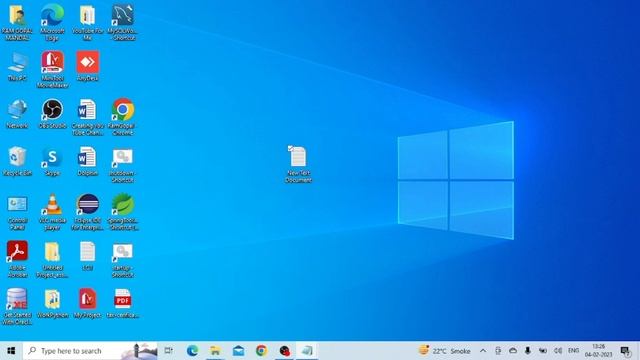Select the WorkPython folder icon

[x=52, y=303]
